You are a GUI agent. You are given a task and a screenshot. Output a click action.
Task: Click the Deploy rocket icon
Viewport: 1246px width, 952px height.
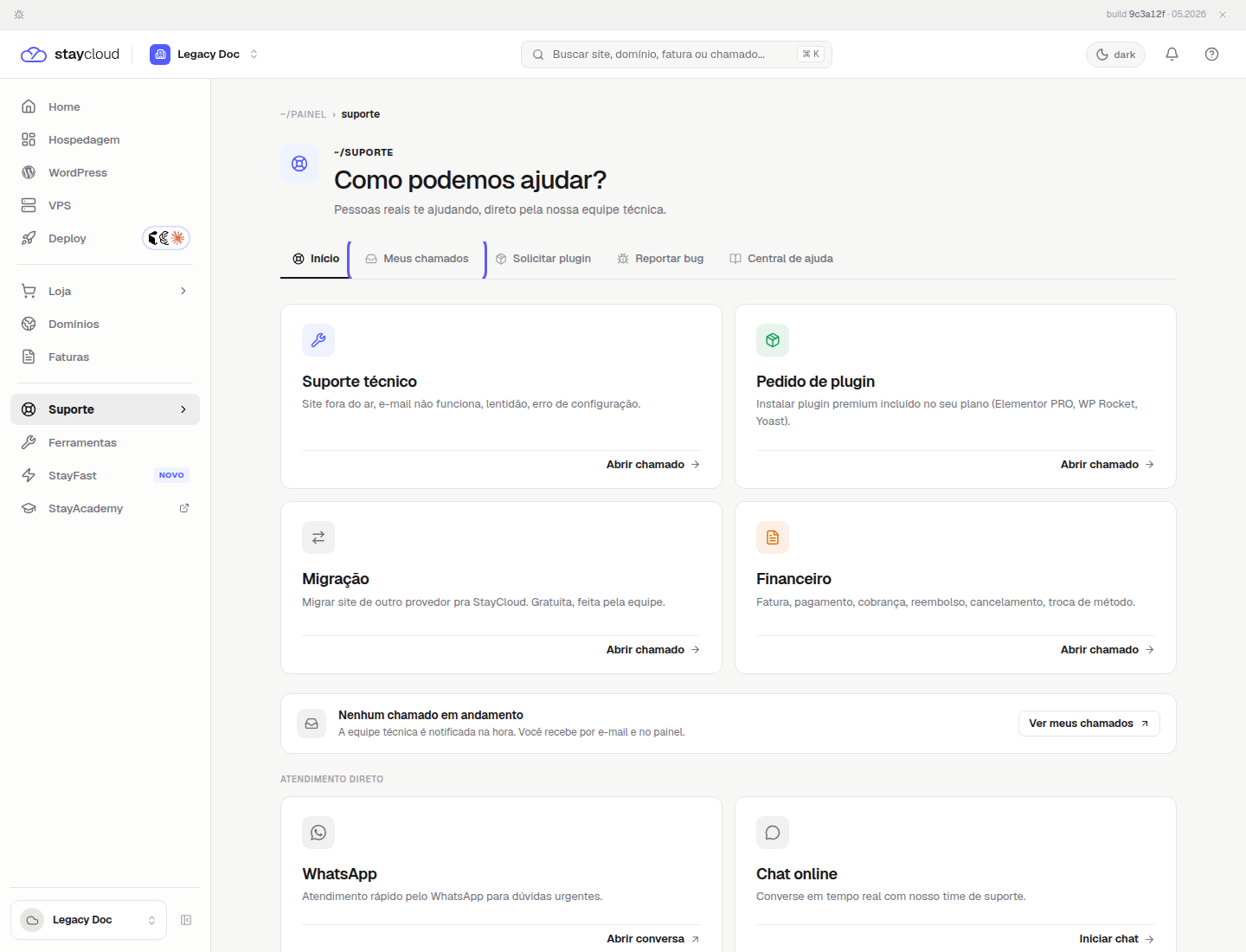tap(29, 238)
